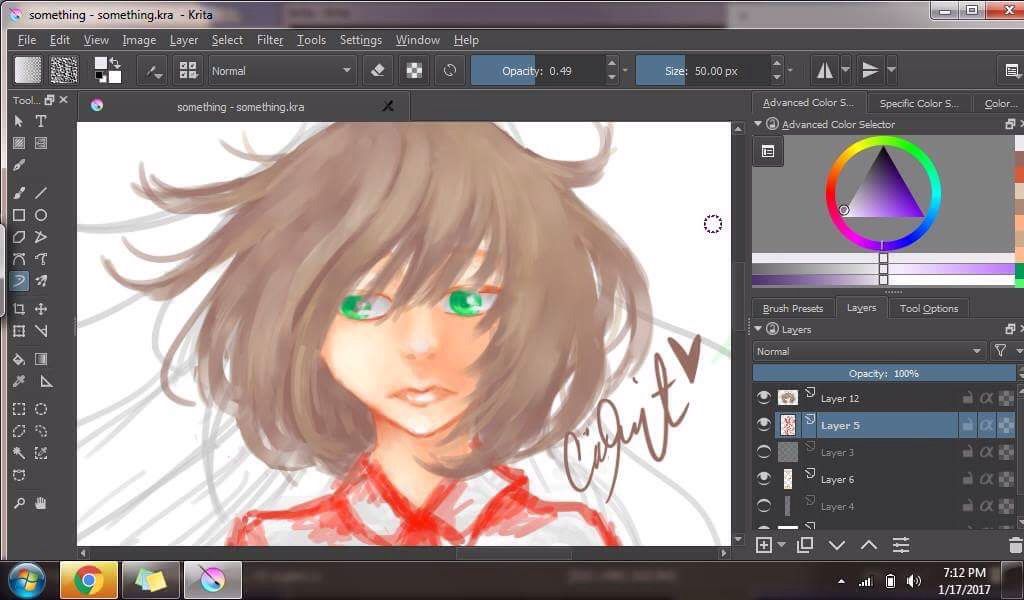Select the Gradient tool in toolbox

[x=40, y=359]
